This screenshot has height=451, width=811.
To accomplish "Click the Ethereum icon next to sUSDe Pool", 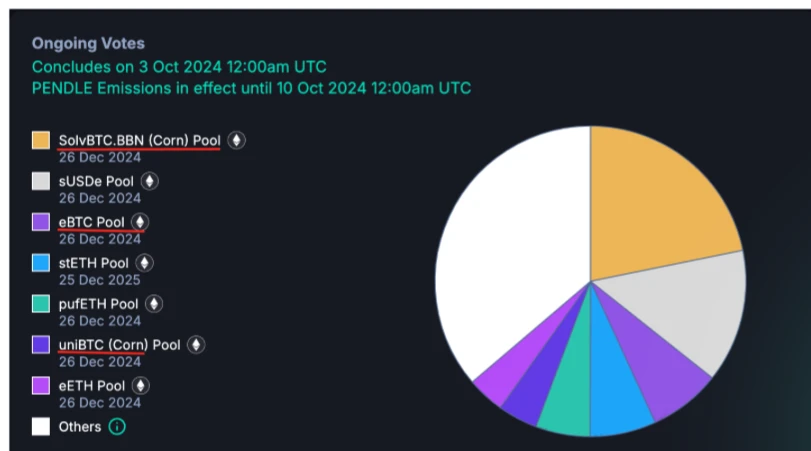I will 149,181.
